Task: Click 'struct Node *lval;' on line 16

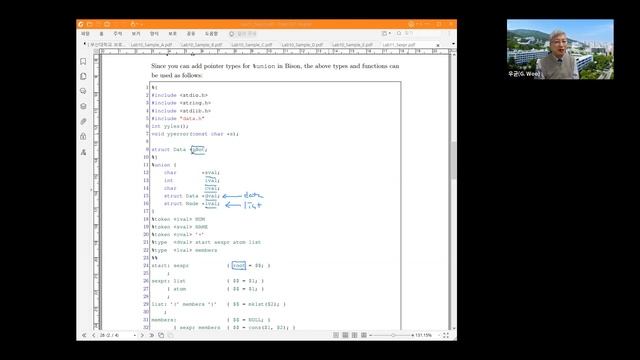Action: (191, 204)
